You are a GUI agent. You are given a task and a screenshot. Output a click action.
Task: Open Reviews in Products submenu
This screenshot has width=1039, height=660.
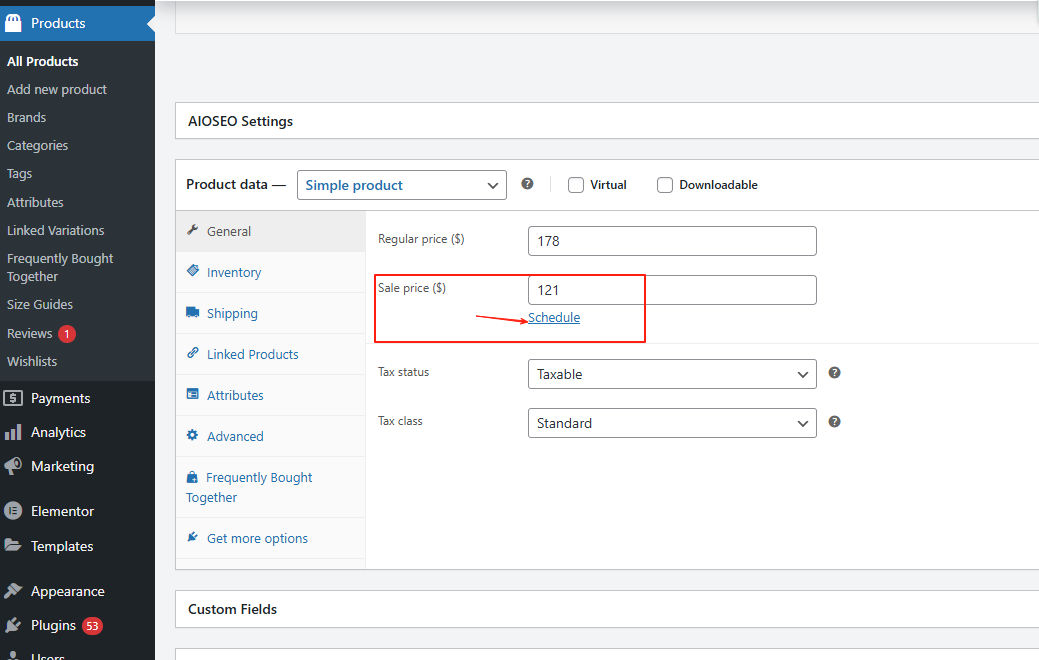29,333
